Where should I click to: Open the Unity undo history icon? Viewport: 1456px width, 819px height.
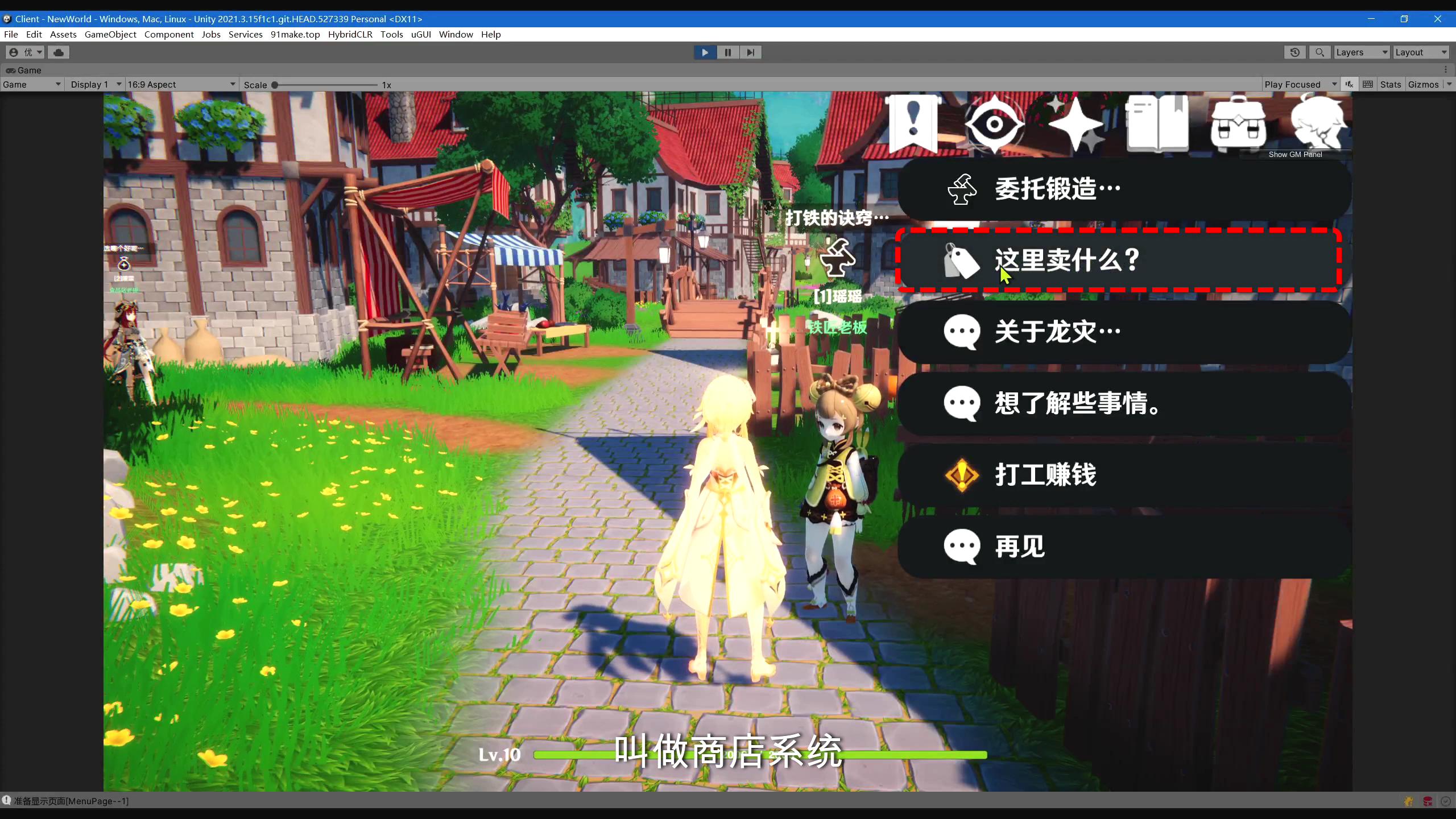tap(1294, 52)
